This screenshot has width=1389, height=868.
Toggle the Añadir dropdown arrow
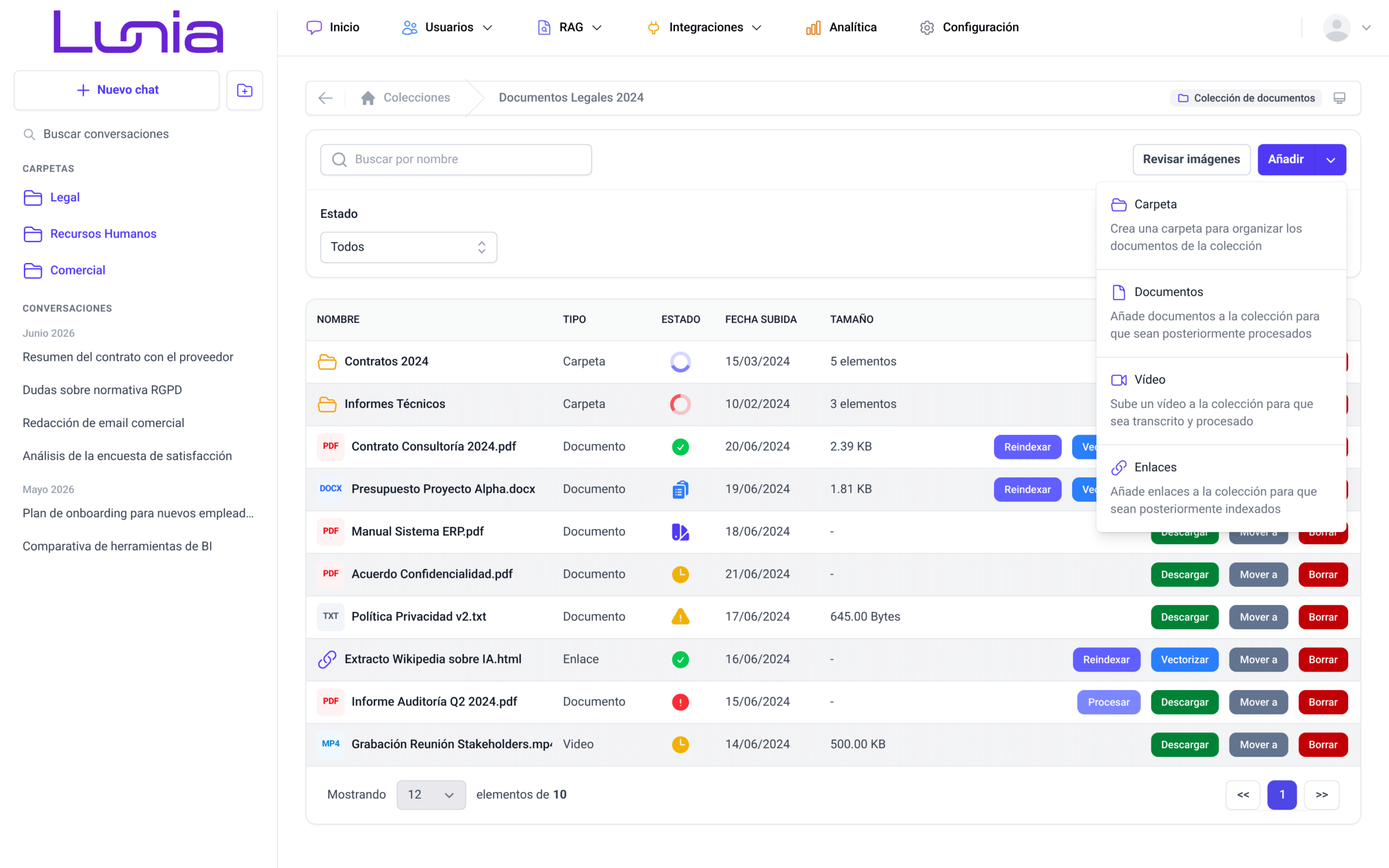(1330, 159)
